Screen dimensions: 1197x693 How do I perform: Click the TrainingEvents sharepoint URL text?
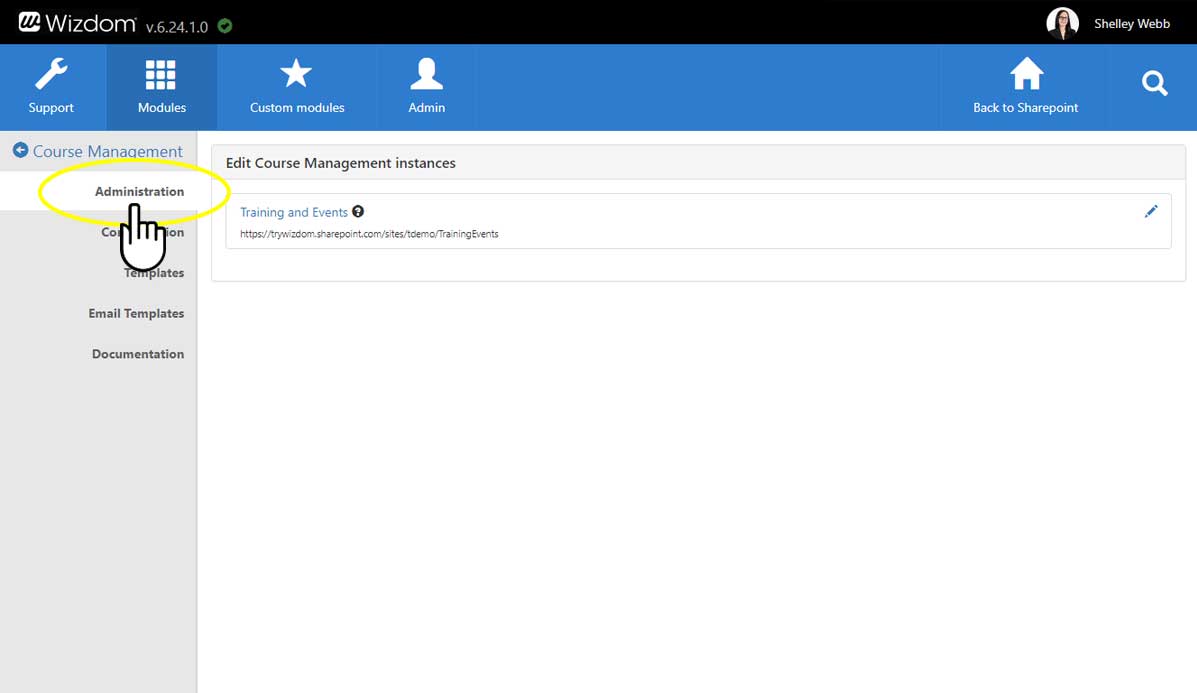[x=369, y=234]
